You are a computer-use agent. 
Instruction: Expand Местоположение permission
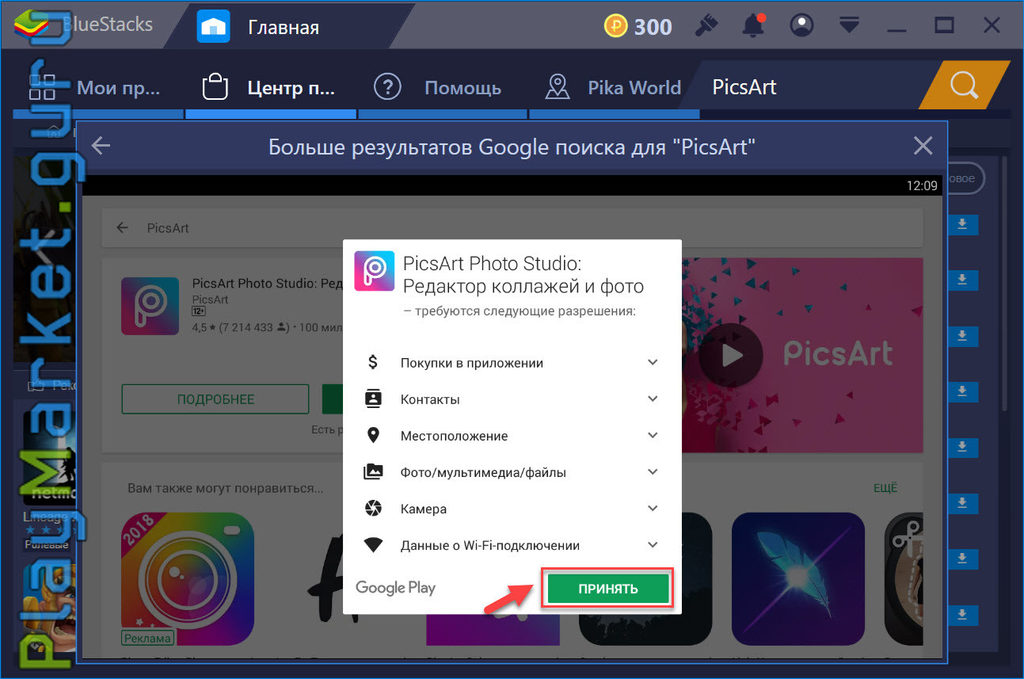click(x=652, y=435)
